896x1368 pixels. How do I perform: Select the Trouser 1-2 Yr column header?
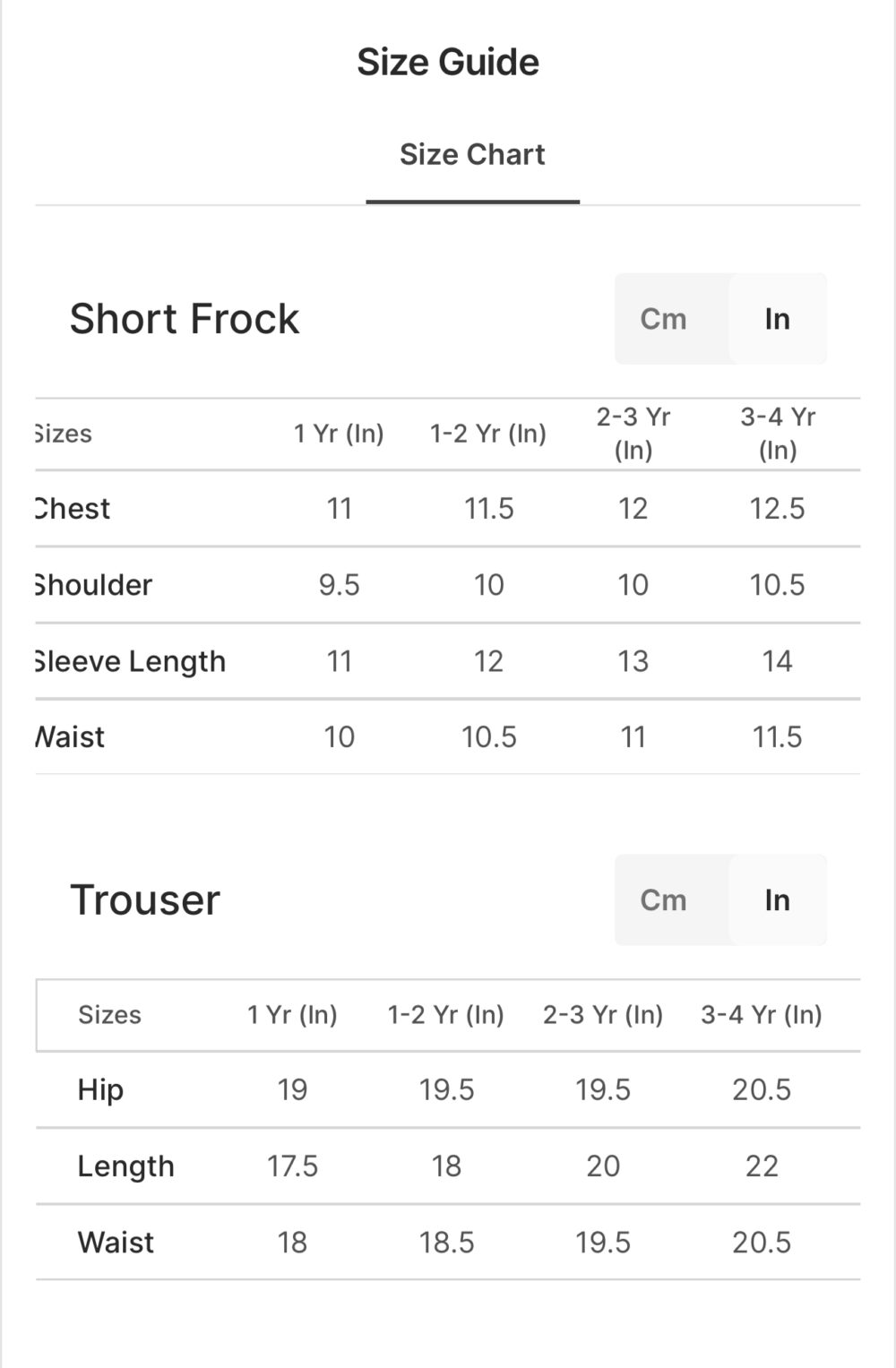pos(446,1015)
